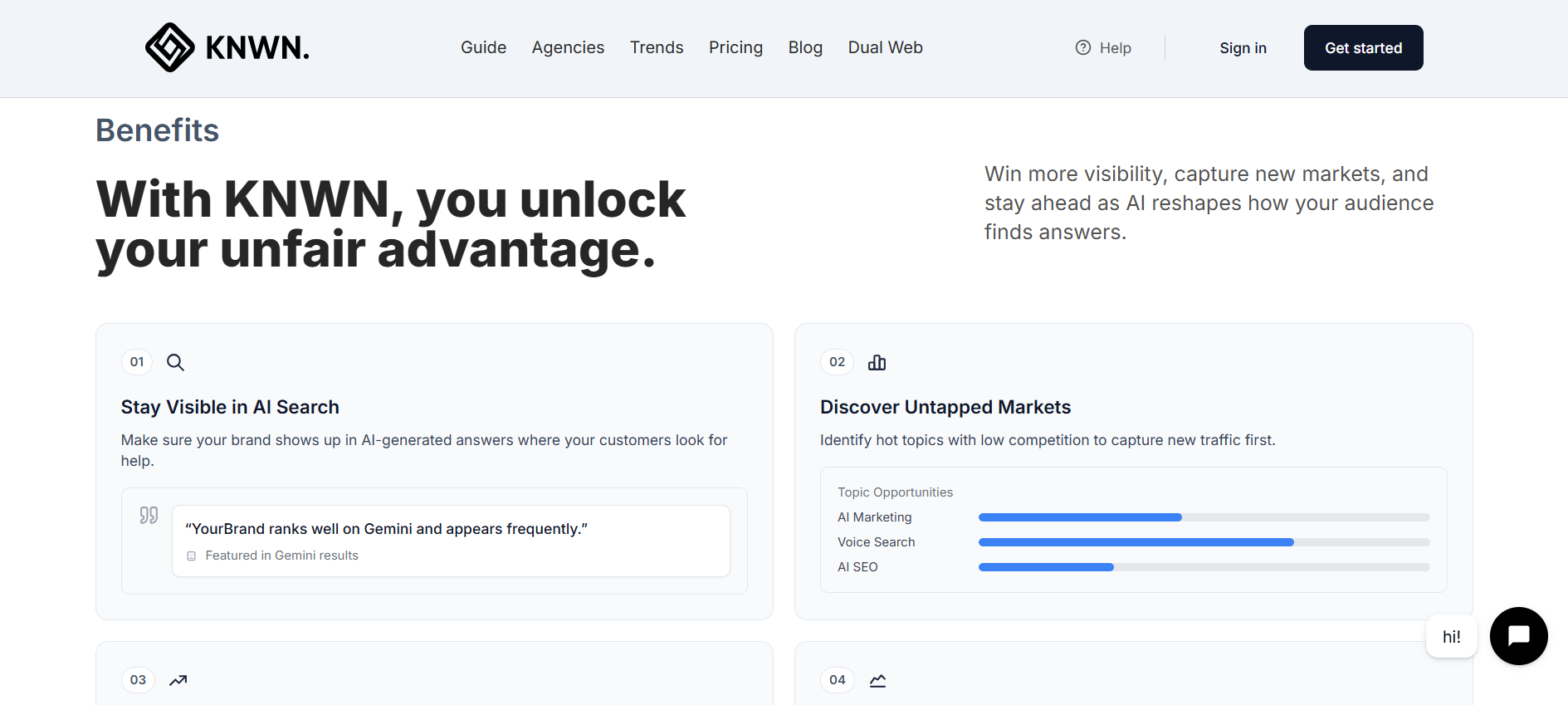The image size is (1568, 705).
Task: Click Sign in
Action: pyautogui.click(x=1243, y=47)
